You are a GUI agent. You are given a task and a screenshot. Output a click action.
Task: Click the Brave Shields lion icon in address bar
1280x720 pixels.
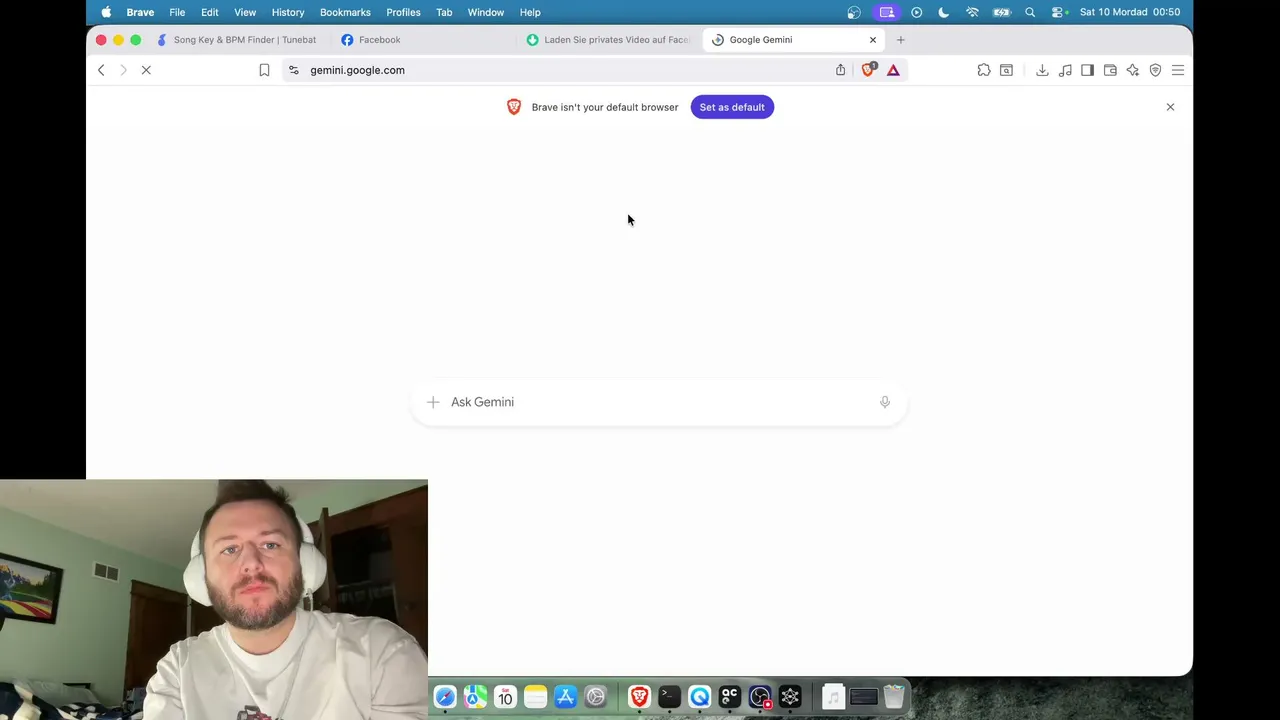868,70
